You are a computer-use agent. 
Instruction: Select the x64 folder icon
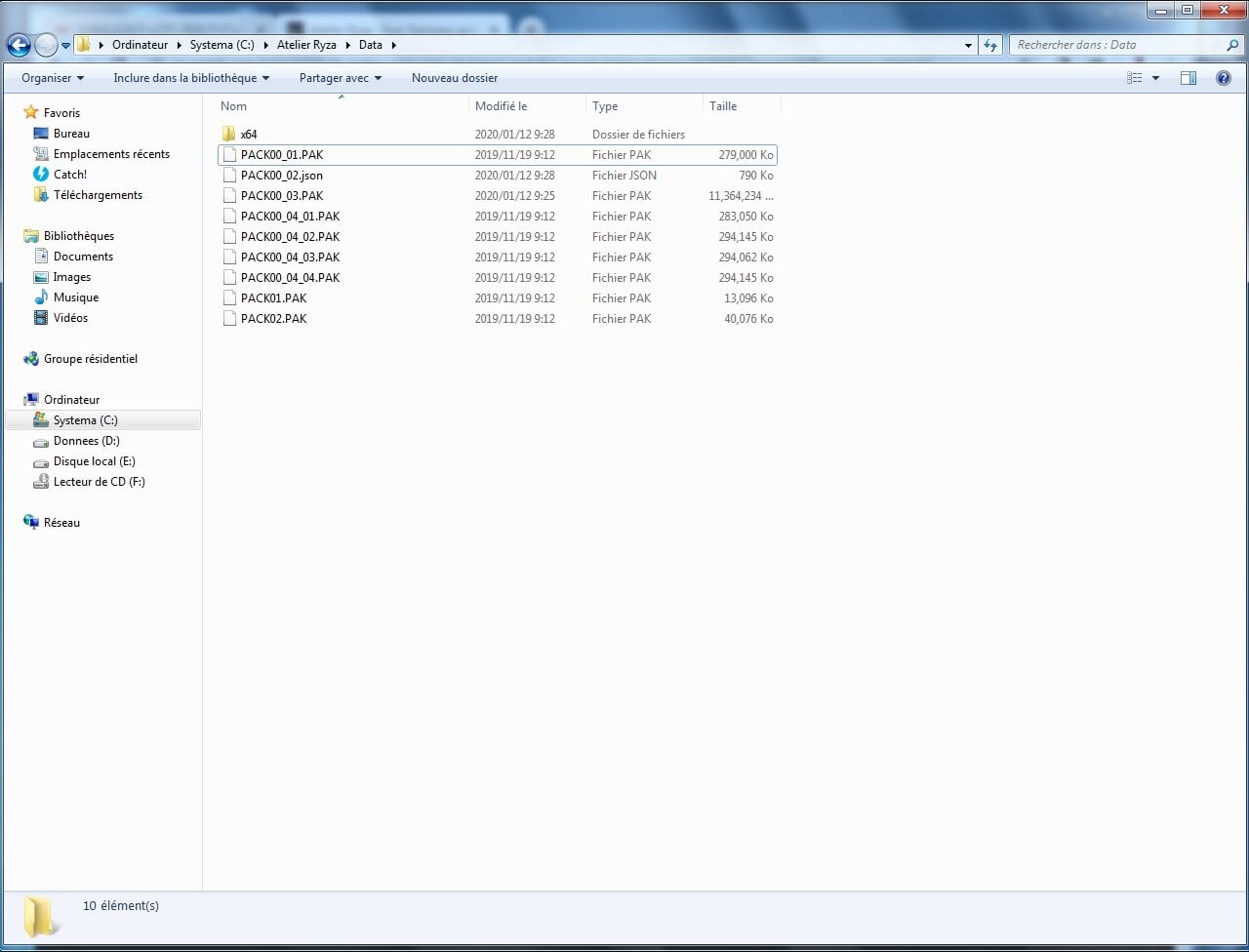click(x=229, y=135)
